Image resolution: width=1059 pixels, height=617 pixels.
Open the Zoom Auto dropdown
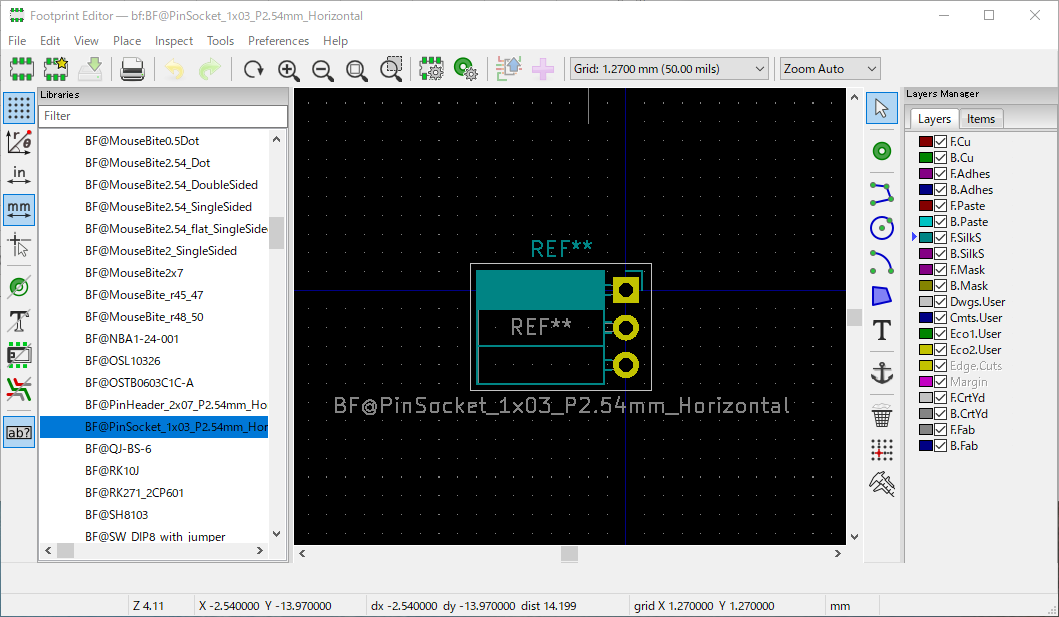pyautogui.click(x=829, y=69)
